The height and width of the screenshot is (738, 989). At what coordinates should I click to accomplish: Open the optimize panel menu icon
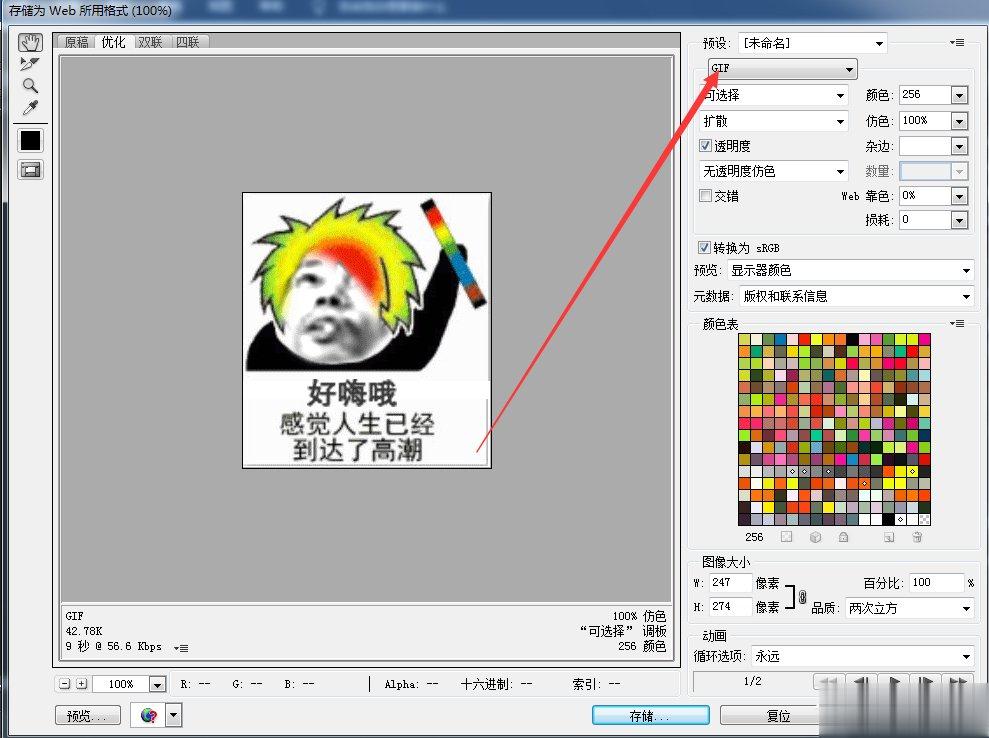click(957, 42)
